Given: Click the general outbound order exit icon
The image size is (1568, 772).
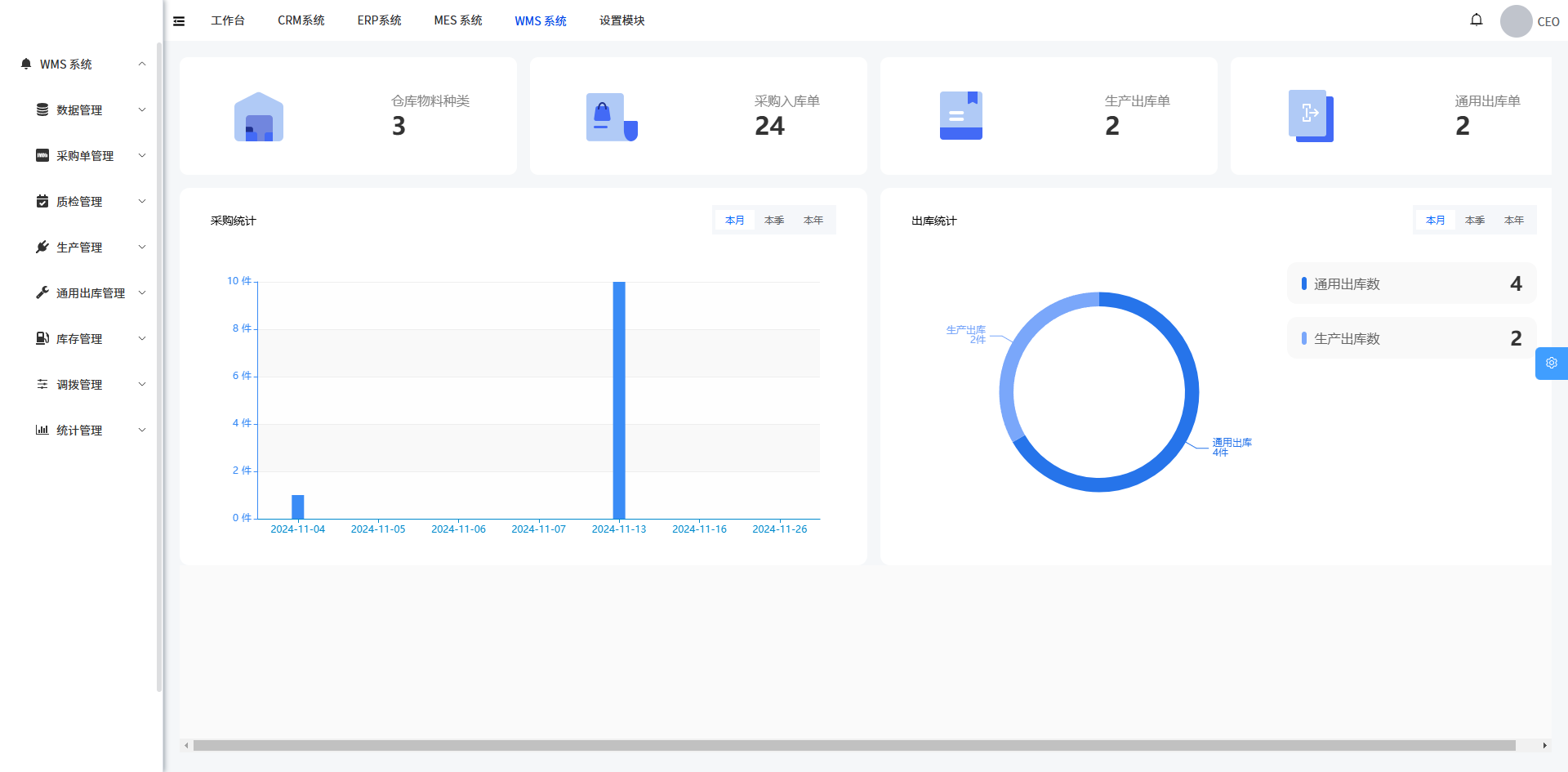Looking at the screenshot, I should (x=1310, y=116).
